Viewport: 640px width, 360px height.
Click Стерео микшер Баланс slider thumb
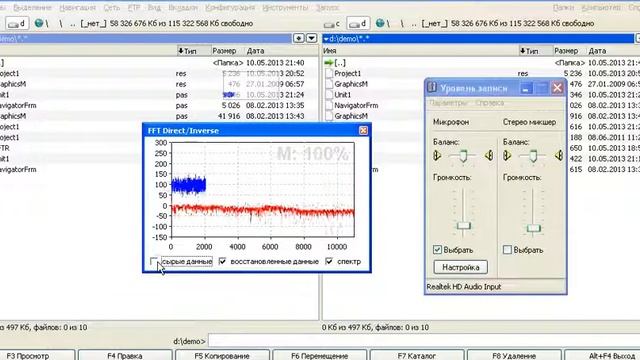pos(533,156)
